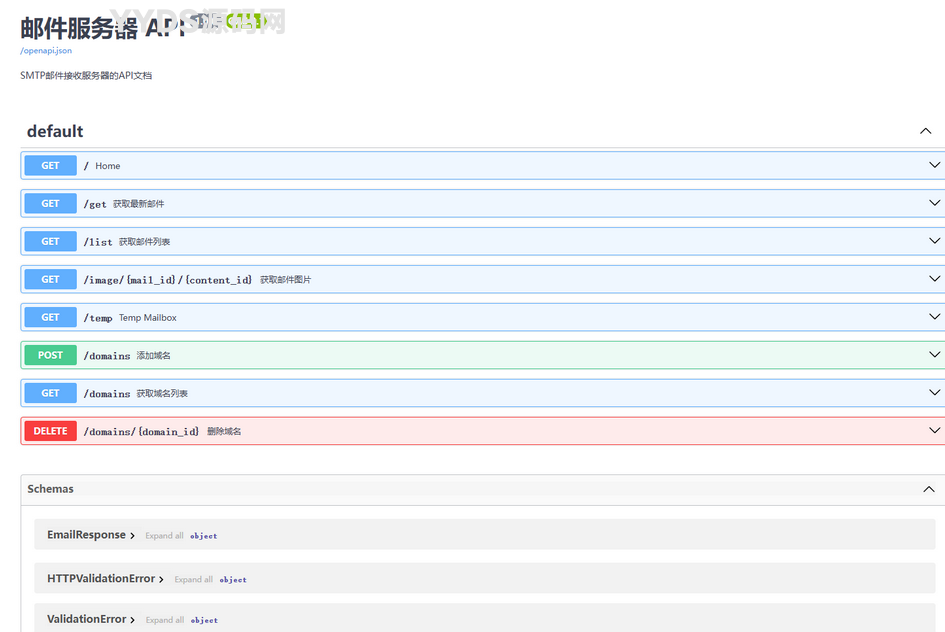This screenshot has height=632, width=945.
Task: Open the /openapi.json link
Action: pyautogui.click(x=46, y=51)
